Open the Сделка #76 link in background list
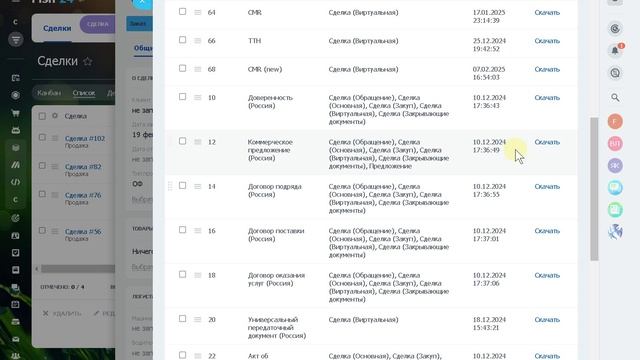 coord(83,195)
